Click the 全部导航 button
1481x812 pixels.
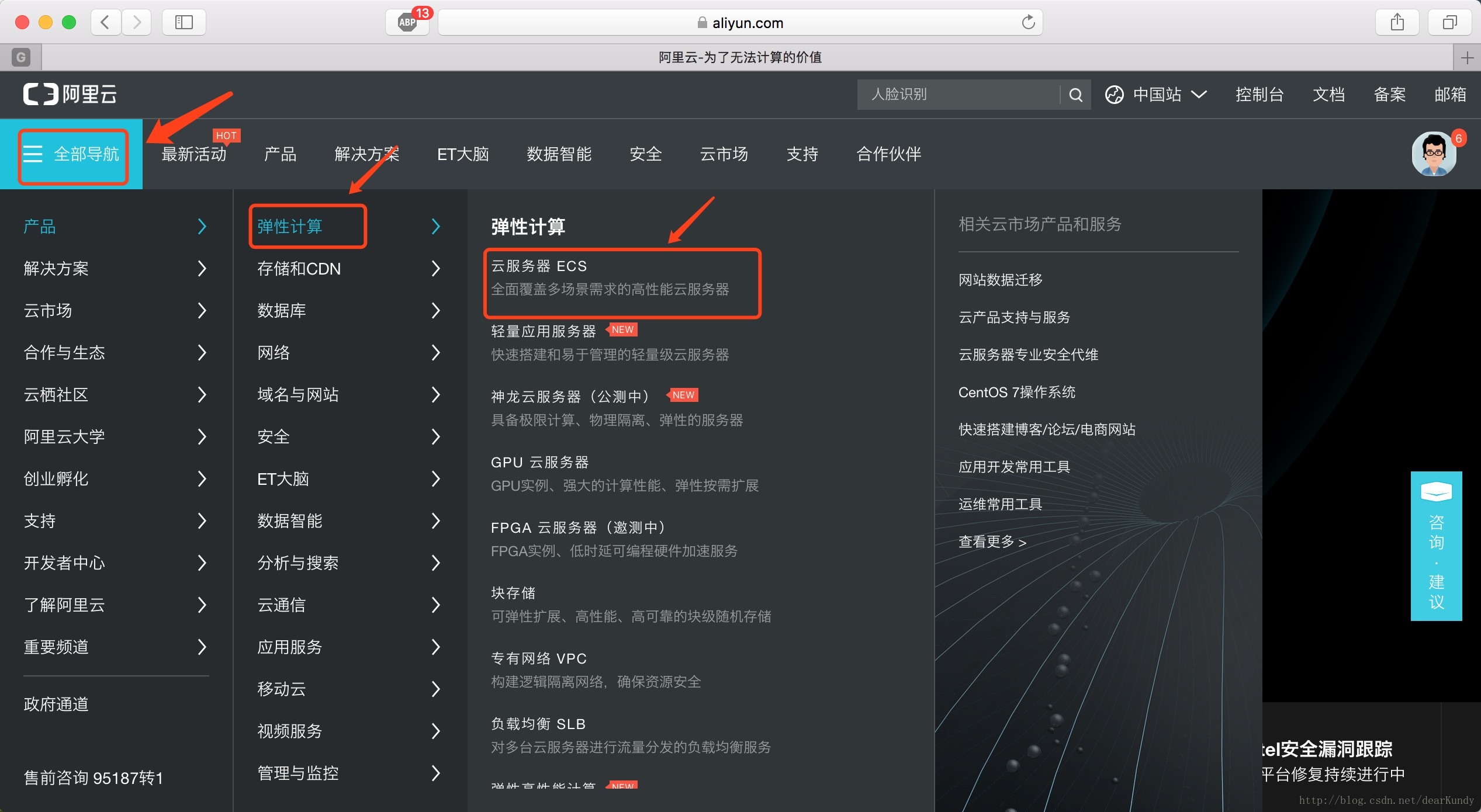72,154
